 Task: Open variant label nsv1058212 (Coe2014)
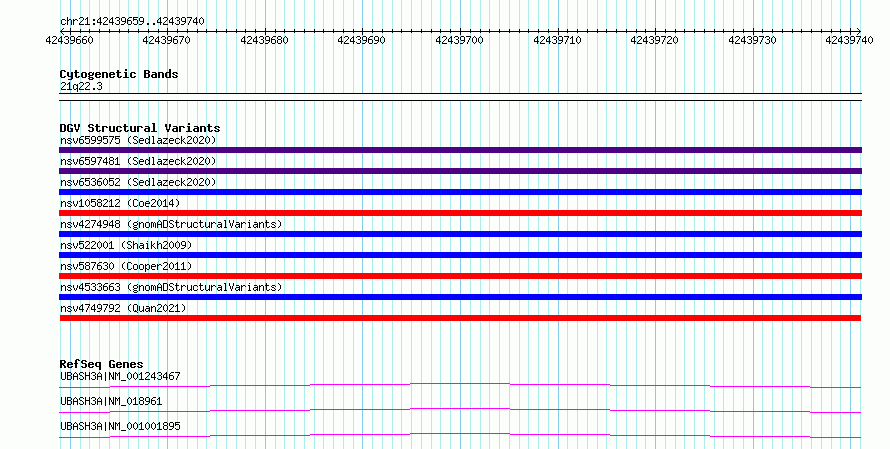point(120,203)
